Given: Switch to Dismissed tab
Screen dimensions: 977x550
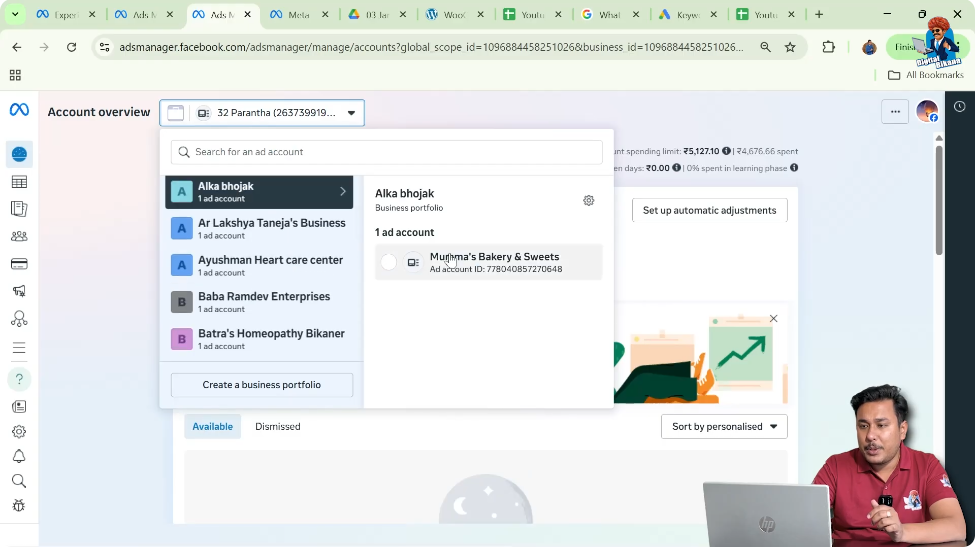Looking at the screenshot, I should 278,427.
